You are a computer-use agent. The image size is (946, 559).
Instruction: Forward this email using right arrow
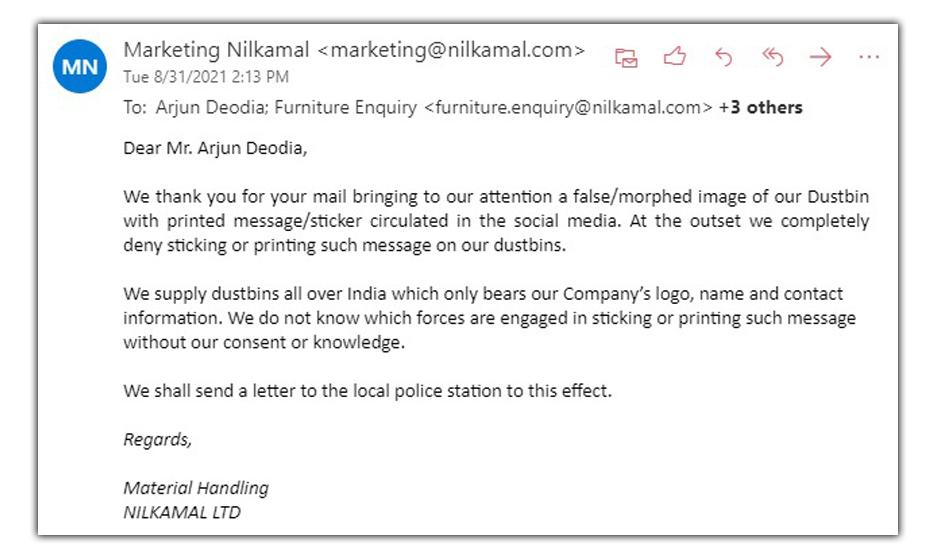tap(820, 57)
